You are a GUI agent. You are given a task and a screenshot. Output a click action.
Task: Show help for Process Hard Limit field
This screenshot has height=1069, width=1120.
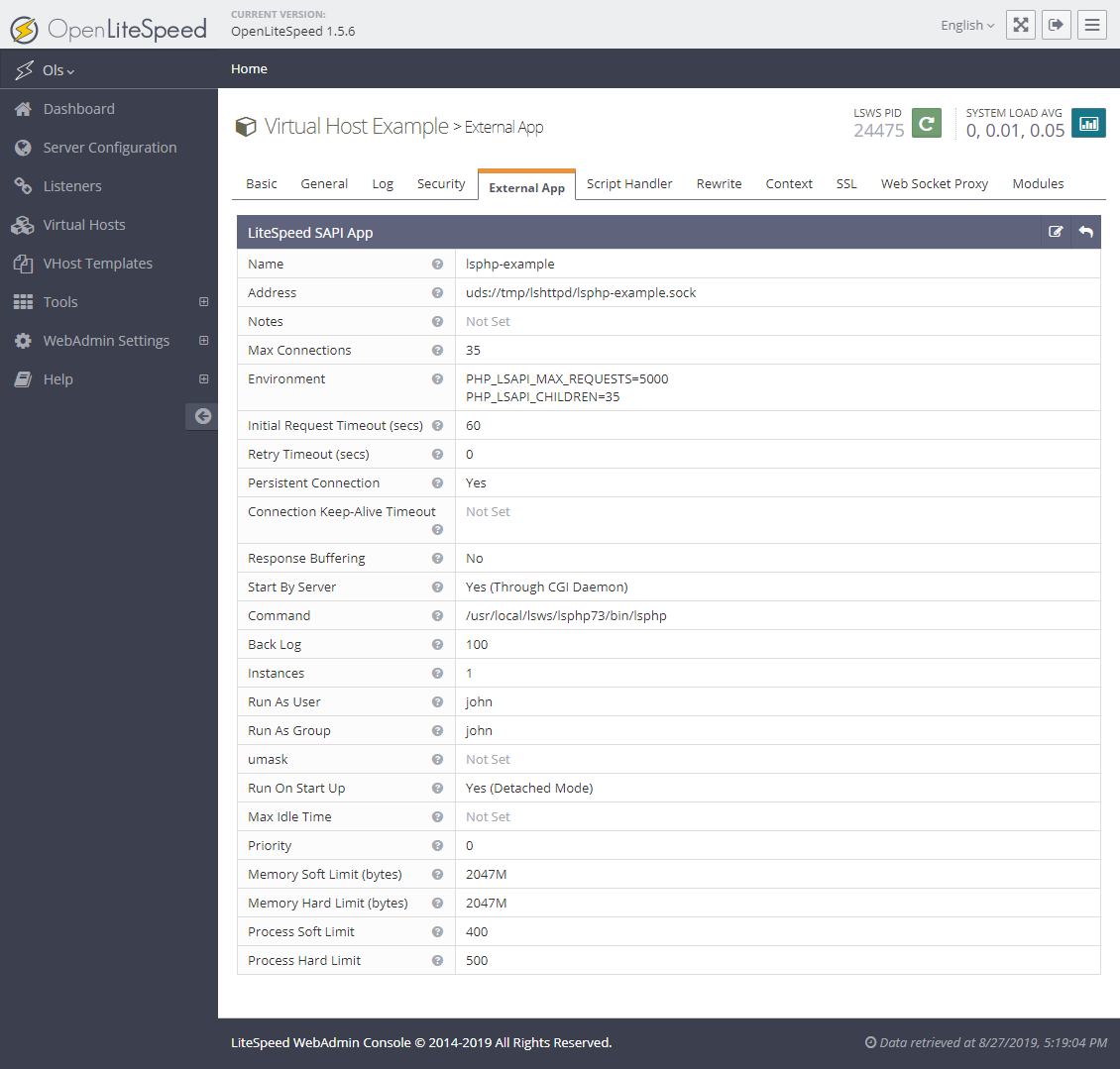coord(437,960)
